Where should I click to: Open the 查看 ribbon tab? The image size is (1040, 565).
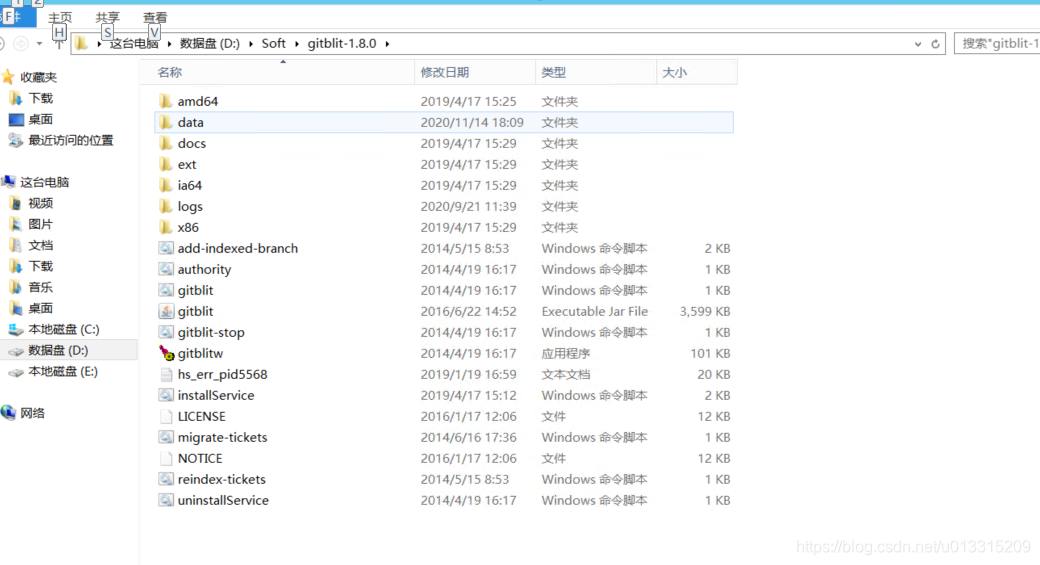pos(155,18)
